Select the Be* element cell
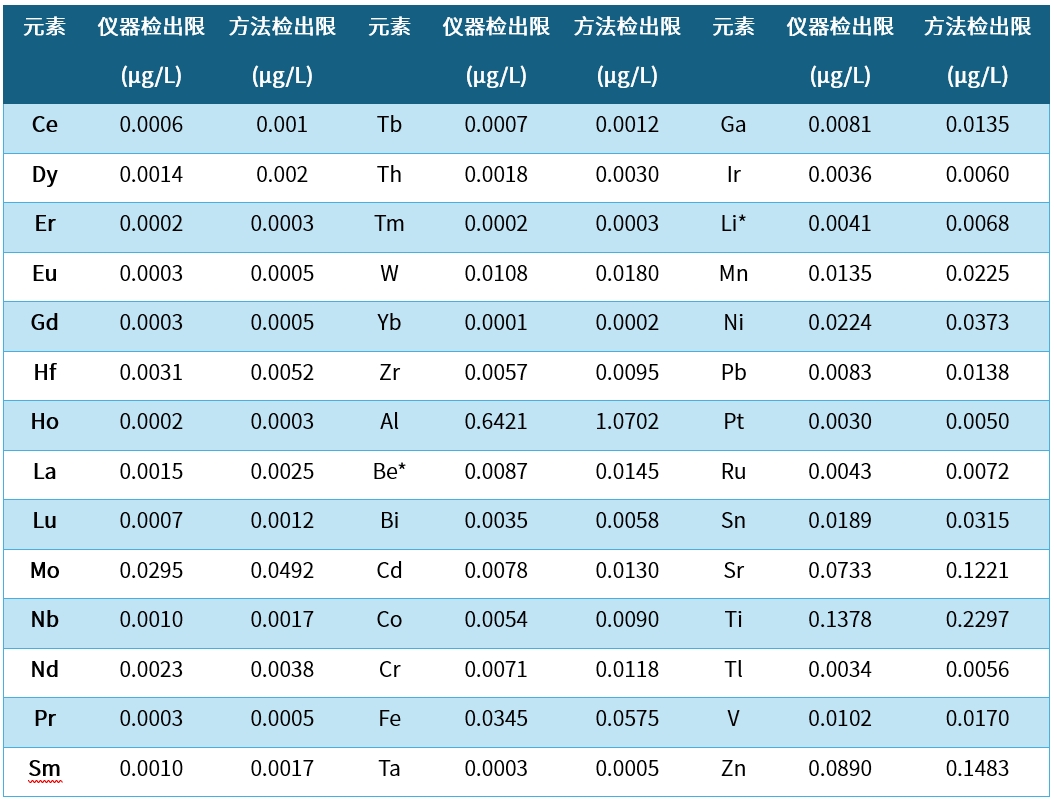 click(x=389, y=471)
